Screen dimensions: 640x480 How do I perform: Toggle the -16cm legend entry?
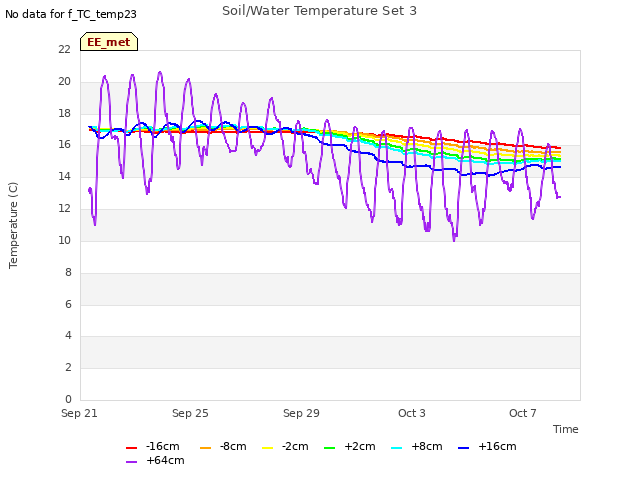click(153, 447)
